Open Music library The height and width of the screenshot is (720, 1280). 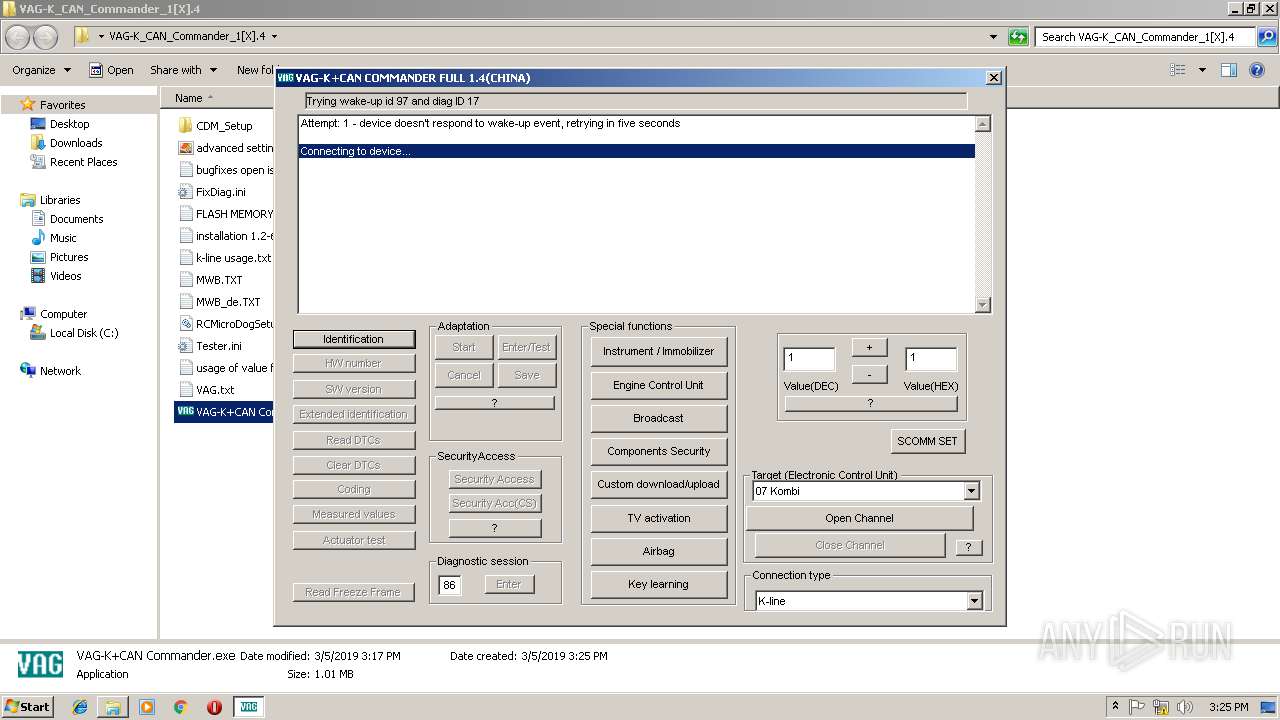coord(63,238)
